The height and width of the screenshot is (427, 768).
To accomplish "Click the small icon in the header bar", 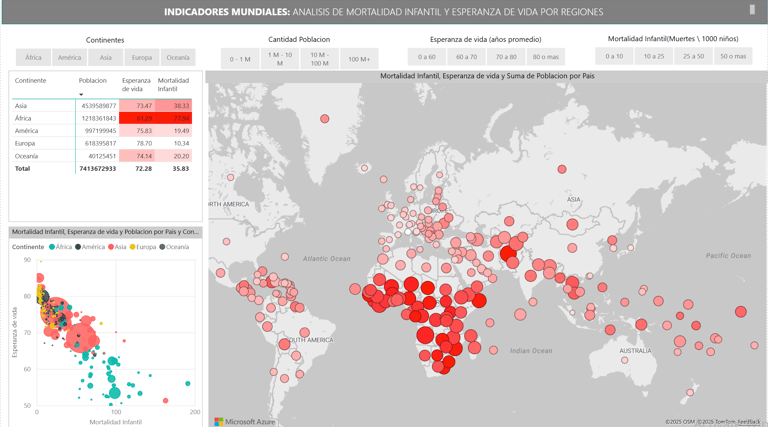I will pos(752,9).
